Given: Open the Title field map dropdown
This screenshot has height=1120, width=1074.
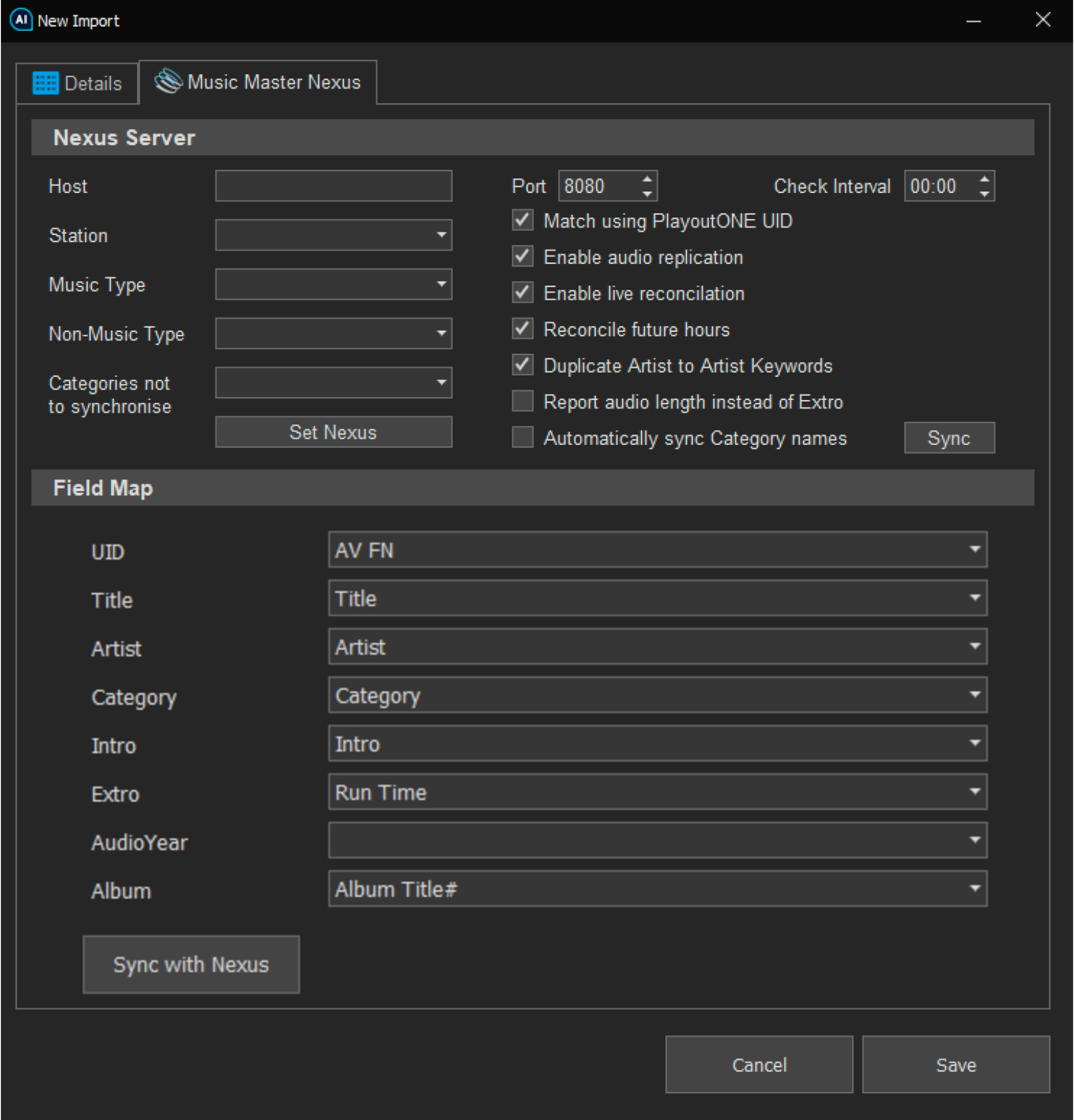Looking at the screenshot, I should [657, 598].
